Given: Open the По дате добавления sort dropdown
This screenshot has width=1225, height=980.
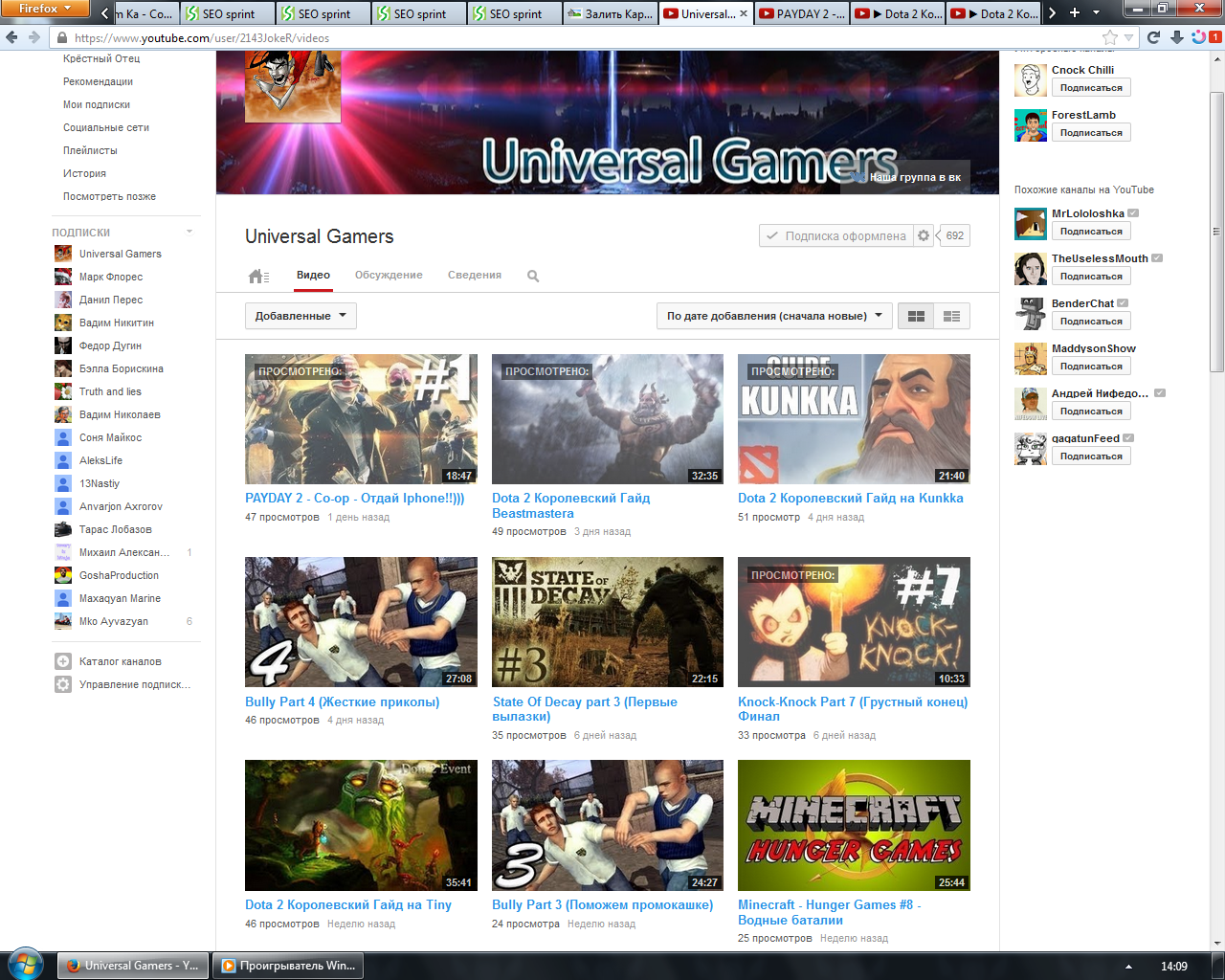Looking at the screenshot, I should click(774, 316).
